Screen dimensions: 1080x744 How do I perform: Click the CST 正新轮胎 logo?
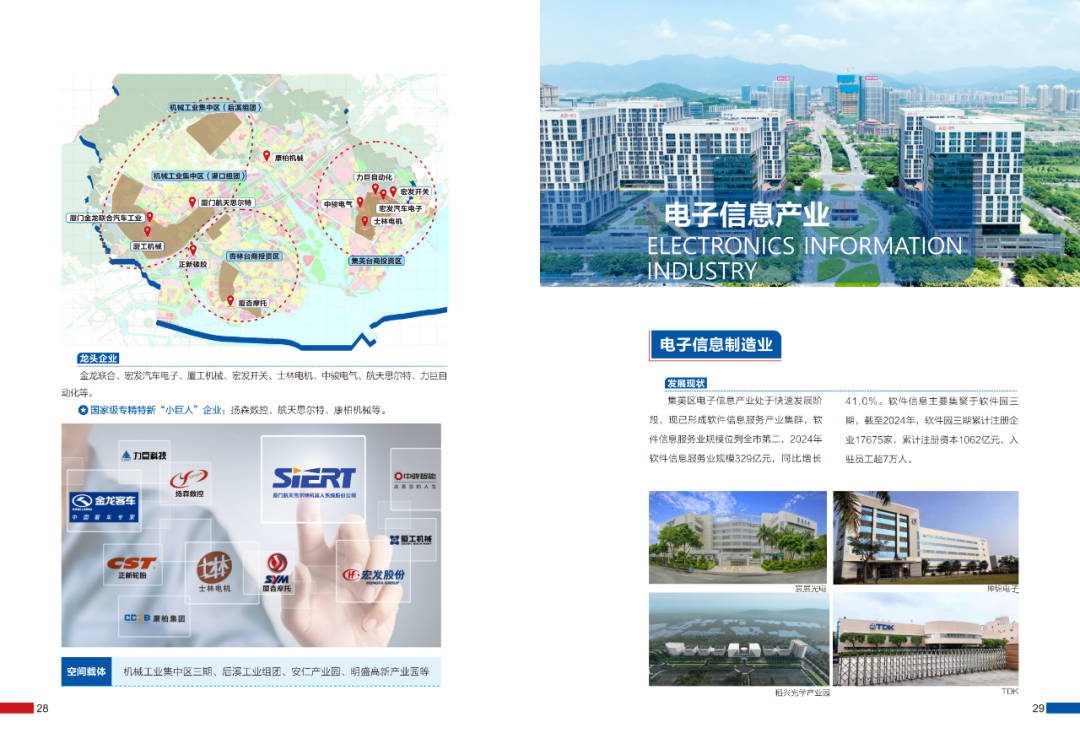point(133,568)
